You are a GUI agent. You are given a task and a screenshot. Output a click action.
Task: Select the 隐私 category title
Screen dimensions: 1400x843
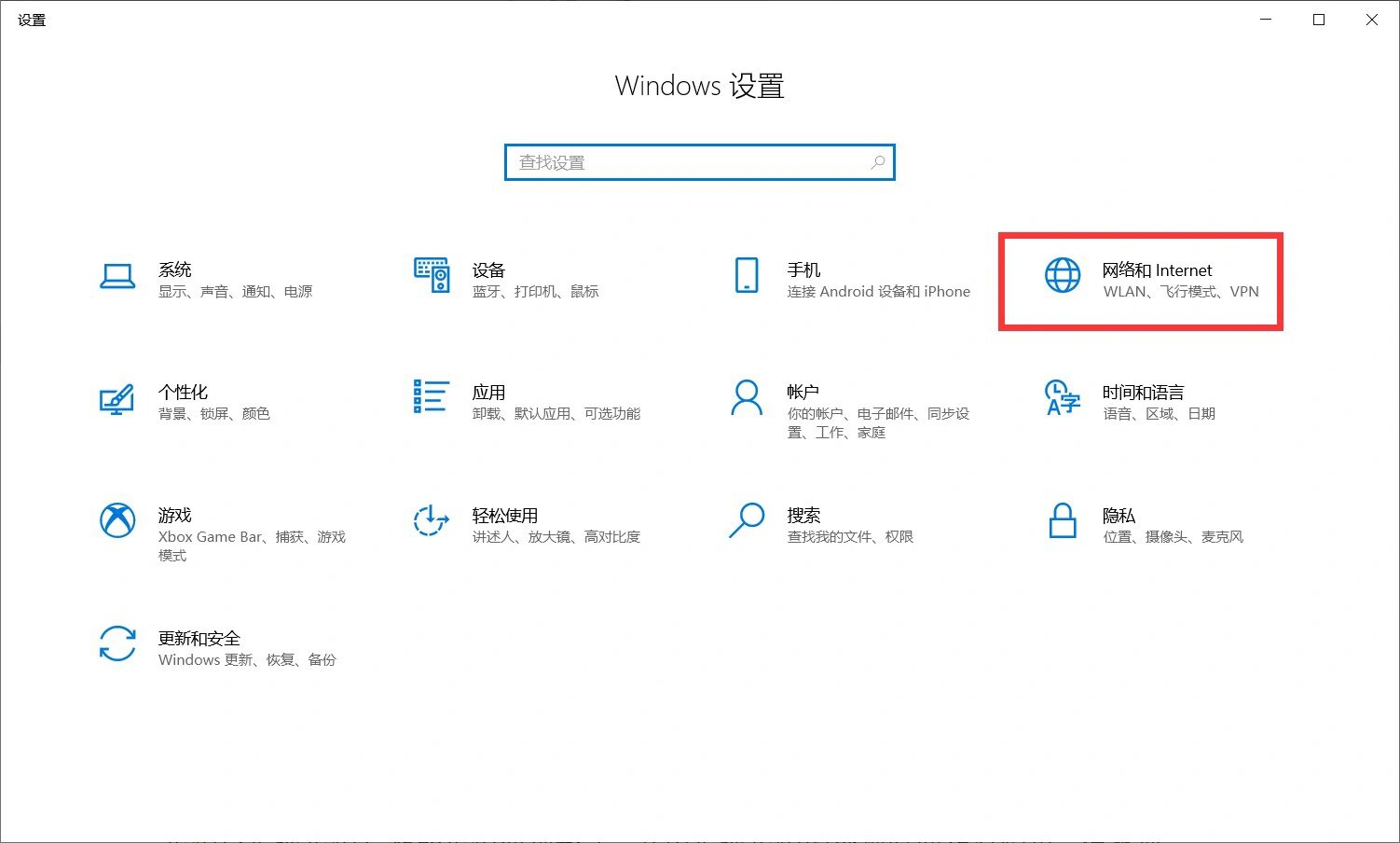pyautogui.click(x=1119, y=516)
